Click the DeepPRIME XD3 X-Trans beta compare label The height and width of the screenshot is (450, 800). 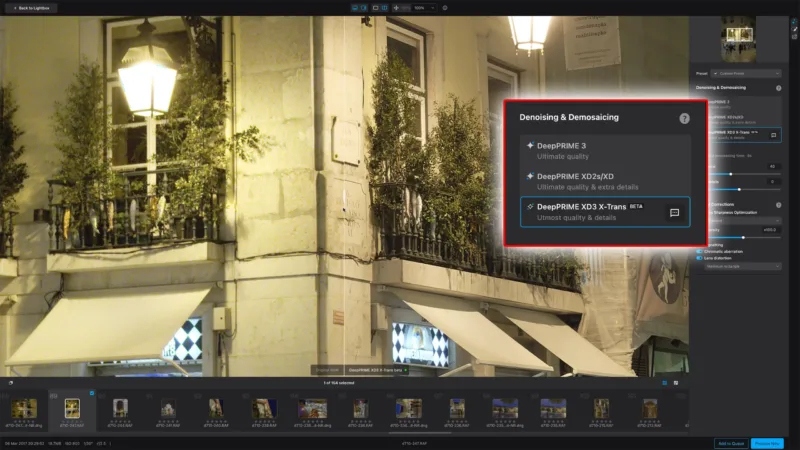coord(376,370)
